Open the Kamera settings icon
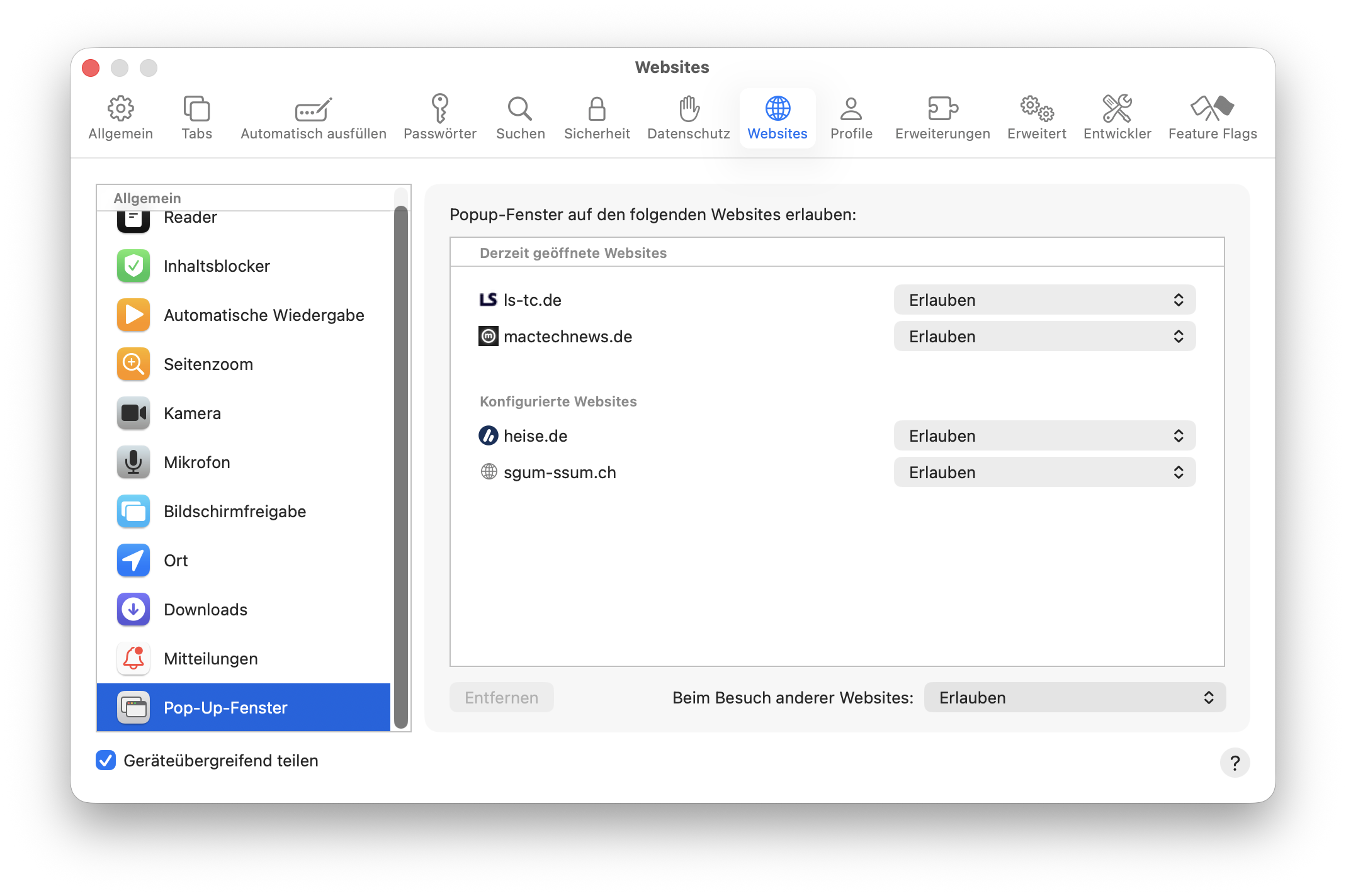Screen dimensions: 1346x896 [133, 413]
